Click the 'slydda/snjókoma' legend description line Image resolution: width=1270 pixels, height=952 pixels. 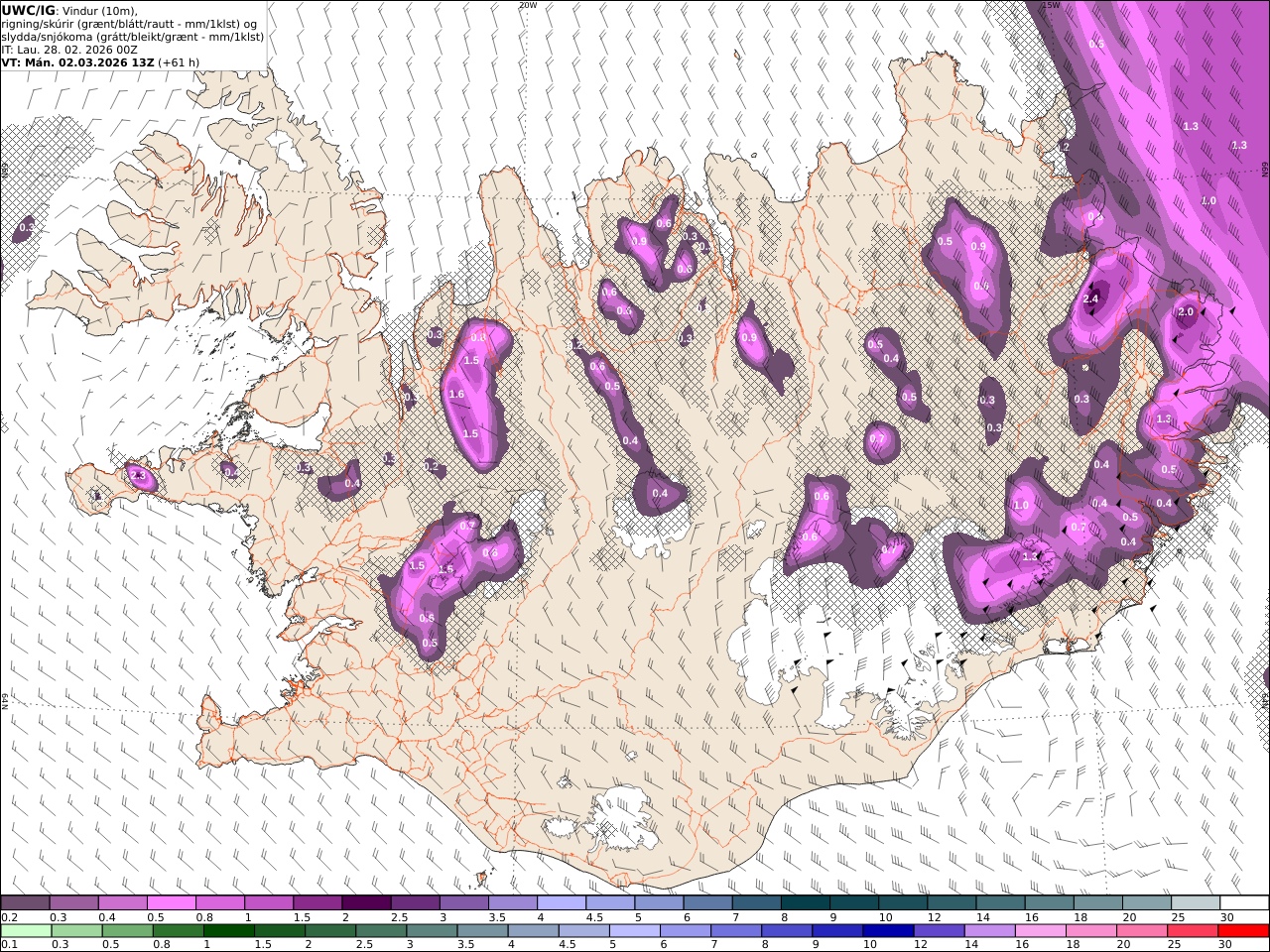(x=133, y=36)
